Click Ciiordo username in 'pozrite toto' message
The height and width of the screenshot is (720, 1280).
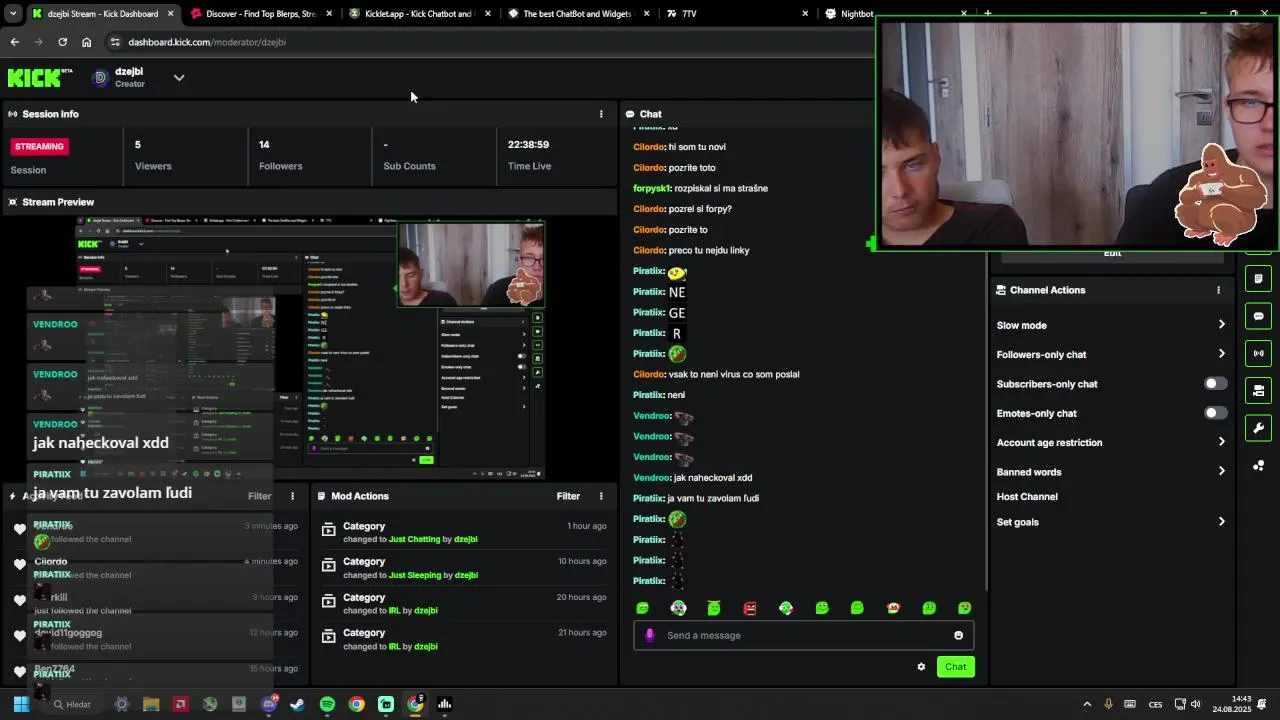pyautogui.click(x=649, y=168)
